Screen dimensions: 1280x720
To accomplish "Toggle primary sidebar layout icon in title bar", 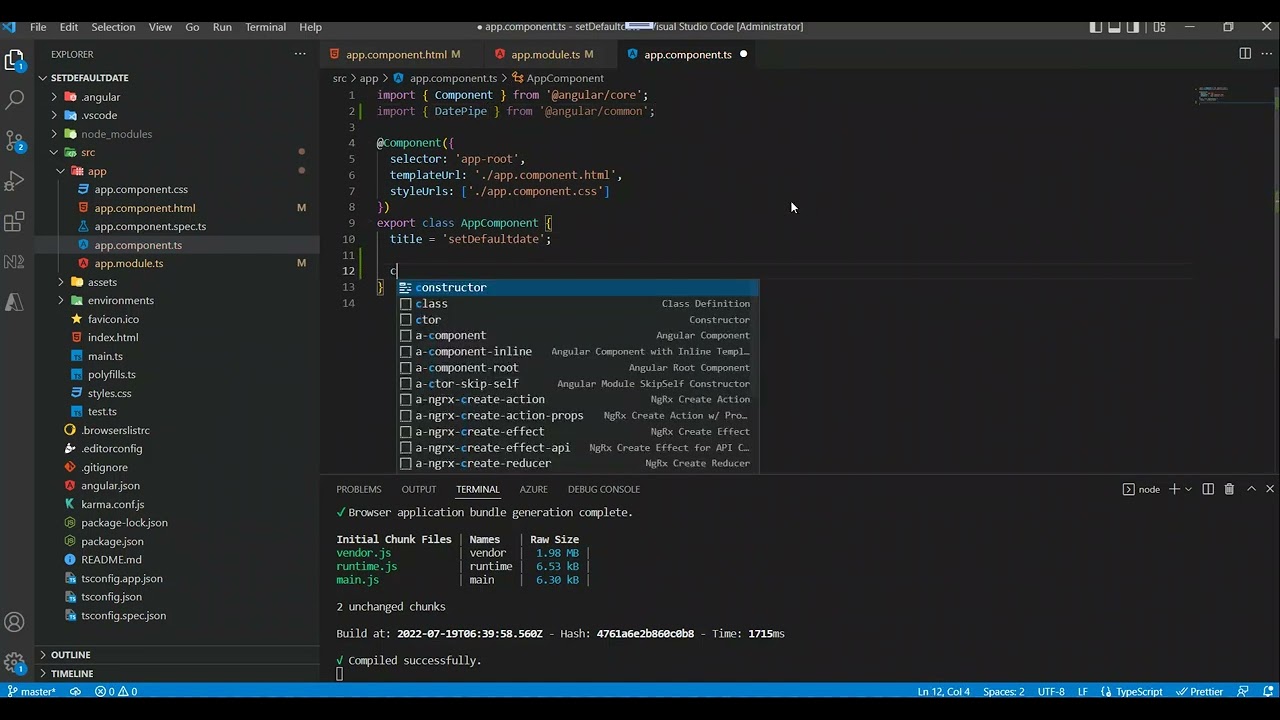I will pyautogui.click(x=1096, y=27).
